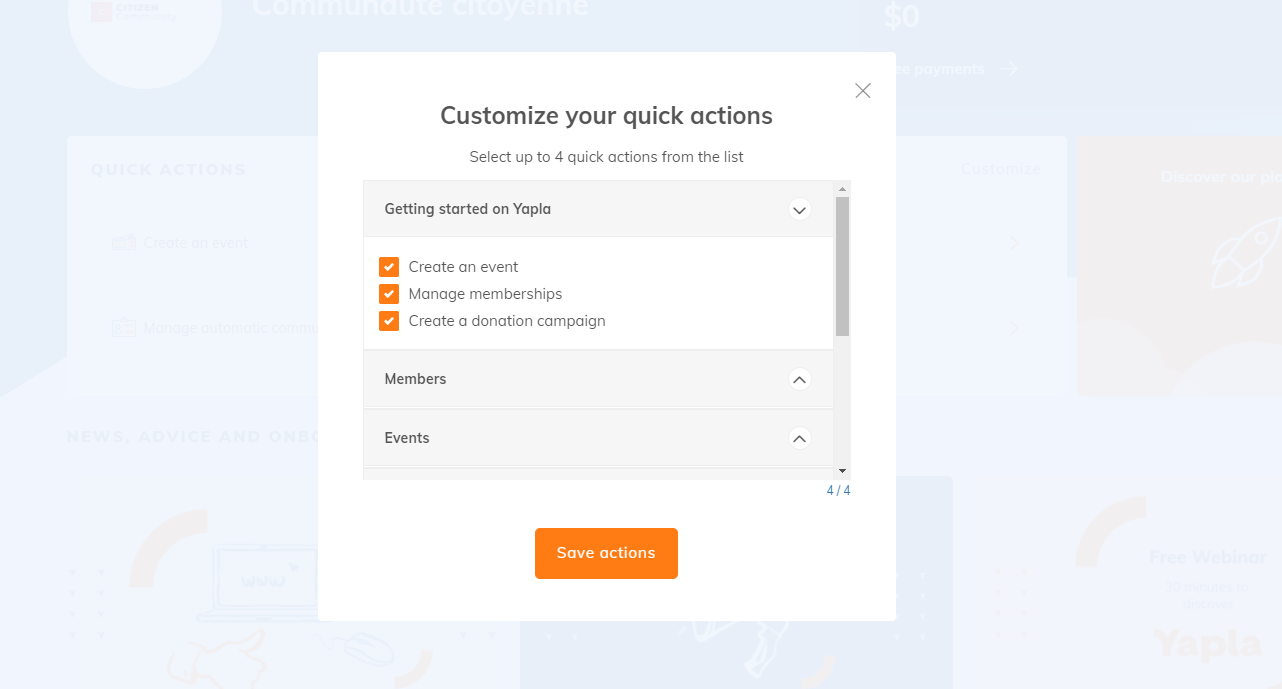Expand the Events section chevron
The image size is (1282, 689).
[799, 438]
